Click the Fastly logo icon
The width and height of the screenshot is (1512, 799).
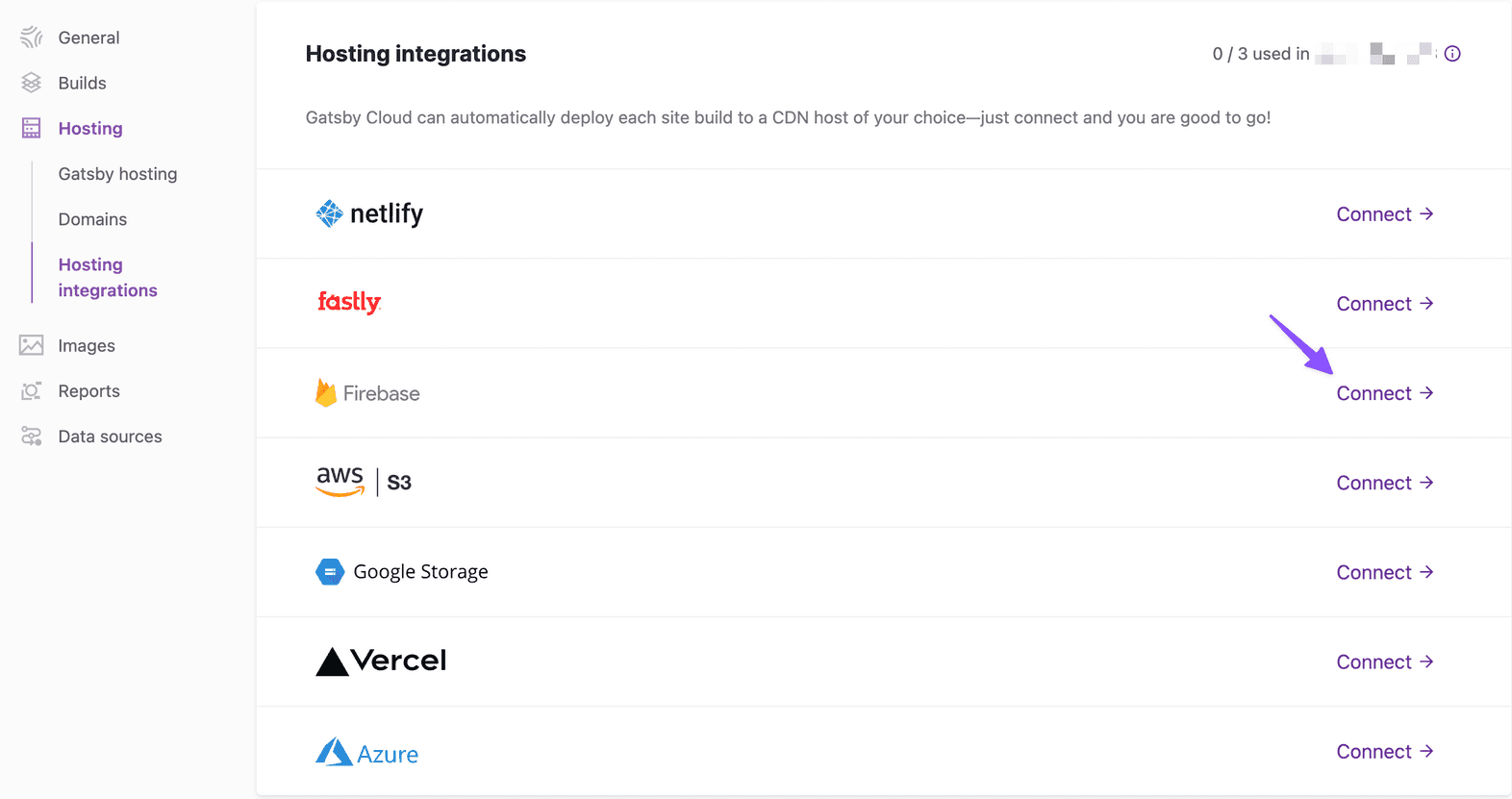(x=348, y=302)
